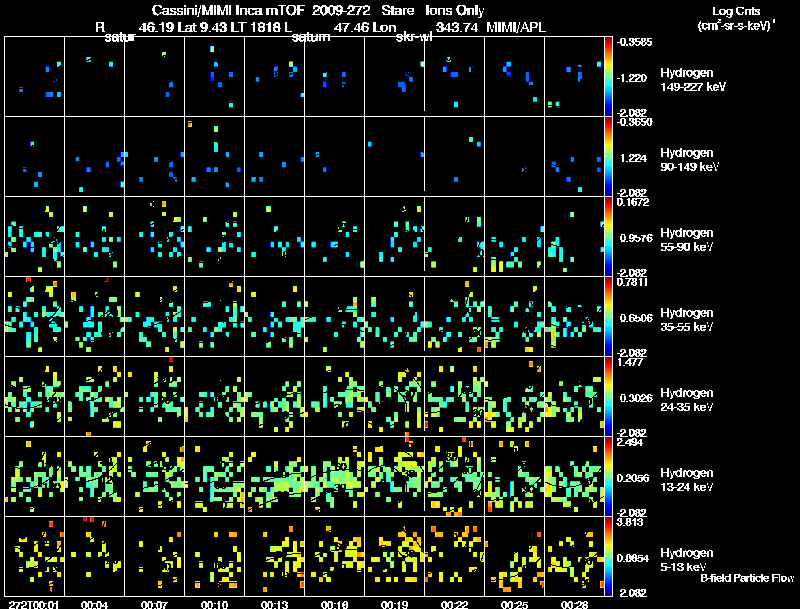The image size is (800, 609).
Task: Click the B-field Particle Flow caption
Action: pos(747,578)
